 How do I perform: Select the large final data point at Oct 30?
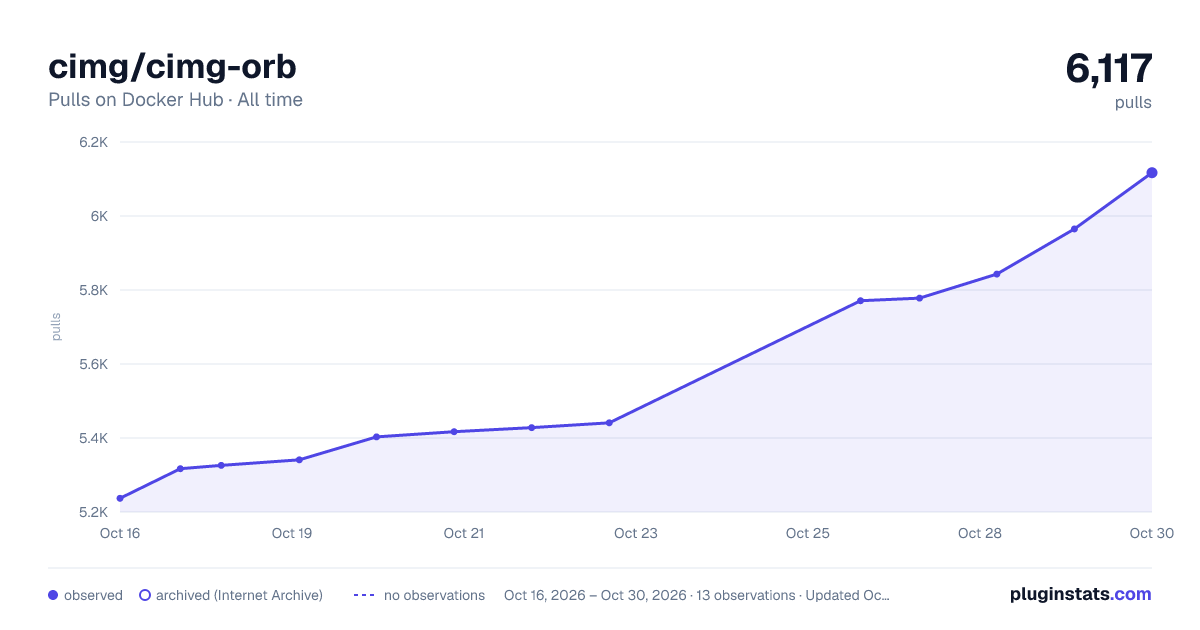point(1152,173)
